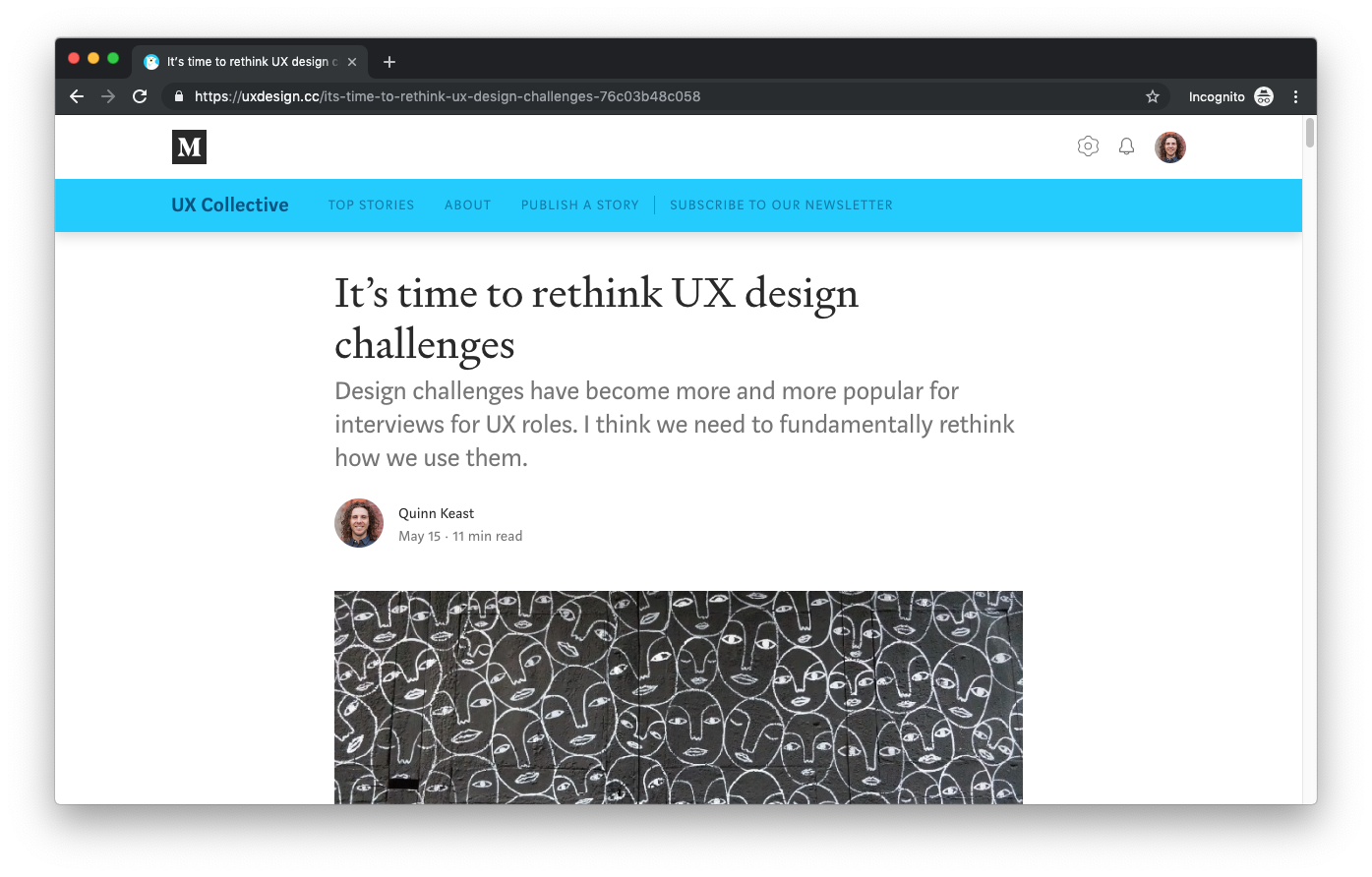Image resolution: width=1372 pixels, height=877 pixels.
Task: Open the notifications bell icon
Action: click(x=1126, y=146)
